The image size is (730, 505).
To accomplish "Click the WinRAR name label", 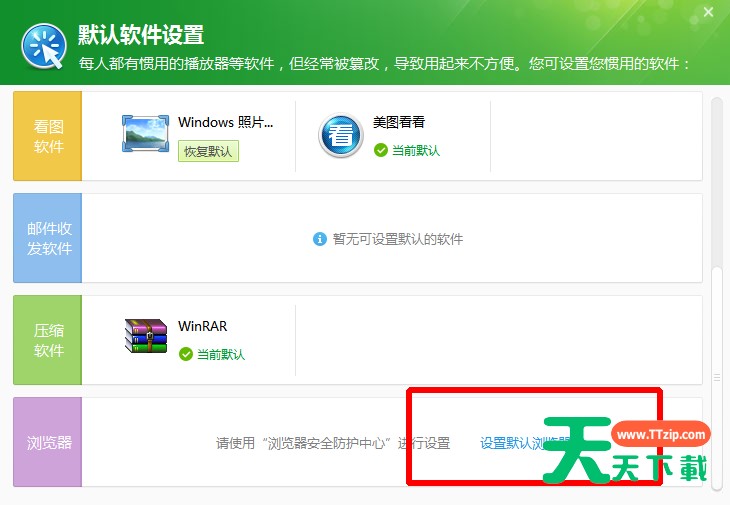I will [203, 326].
